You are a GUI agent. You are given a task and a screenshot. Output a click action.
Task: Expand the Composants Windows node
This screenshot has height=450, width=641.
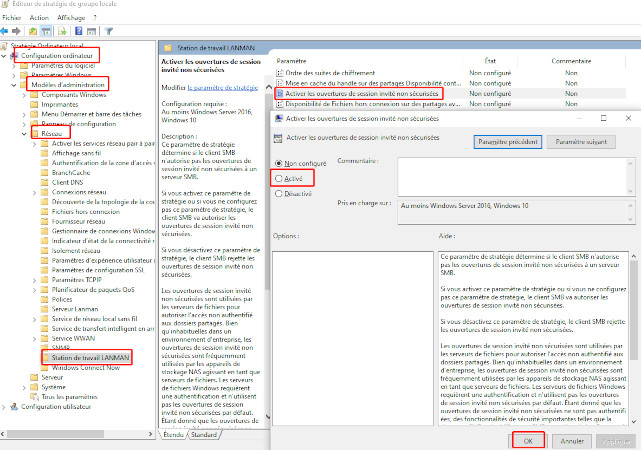24,95
